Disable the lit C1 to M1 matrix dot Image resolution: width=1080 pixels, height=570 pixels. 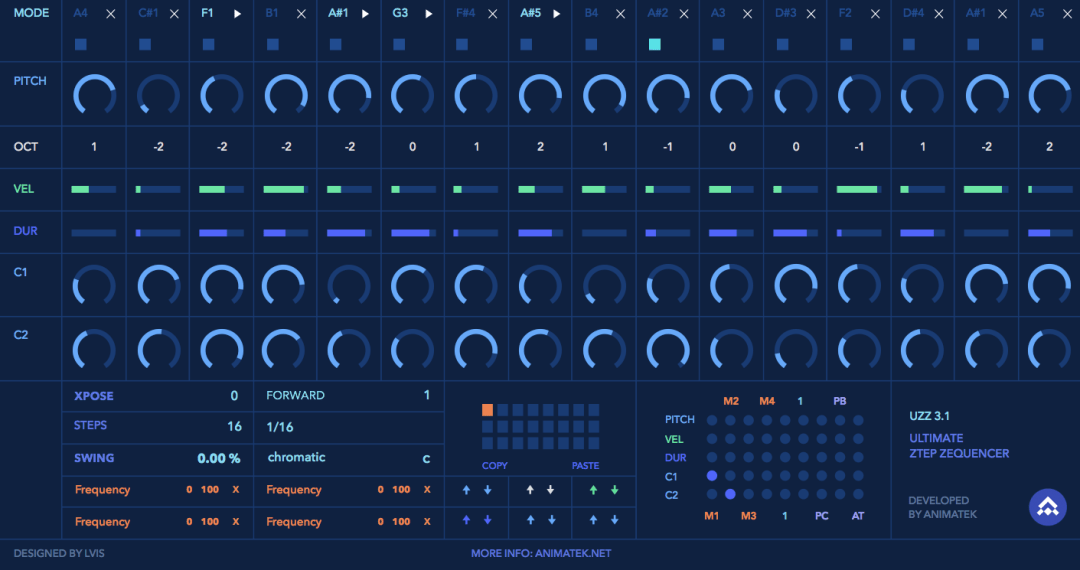pyautogui.click(x=712, y=476)
